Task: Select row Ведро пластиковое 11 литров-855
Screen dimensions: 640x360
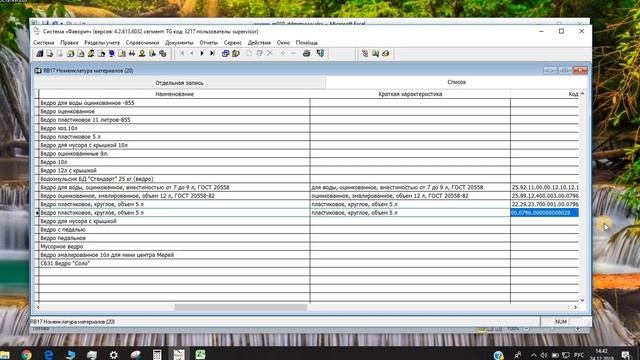Action: point(174,120)
